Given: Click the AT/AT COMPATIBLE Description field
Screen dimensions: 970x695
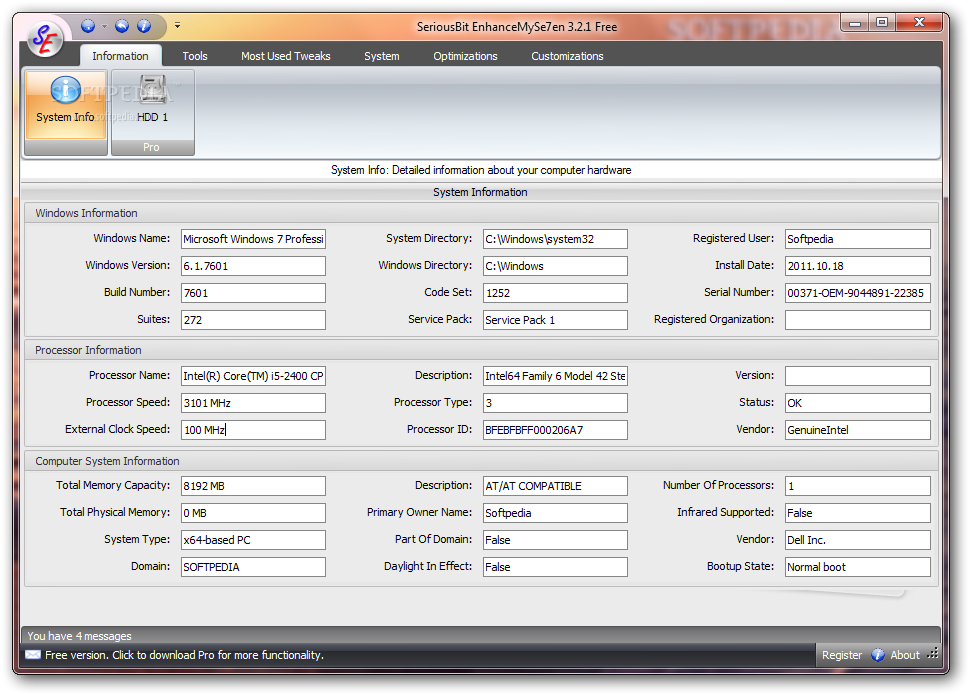Looking at the screenshot, I should 556,486.
